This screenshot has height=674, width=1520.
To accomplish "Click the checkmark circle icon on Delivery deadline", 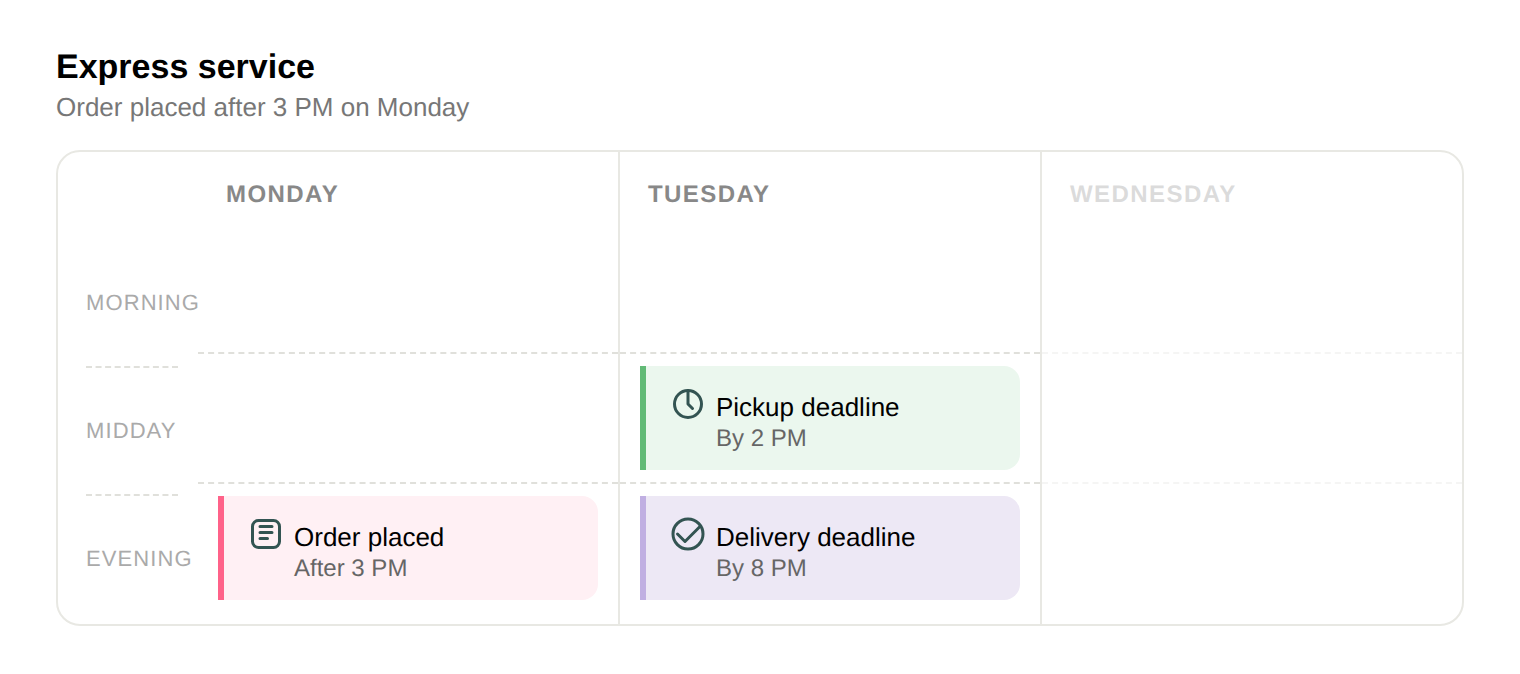I will pyautogui.click(x=687, y=534).
